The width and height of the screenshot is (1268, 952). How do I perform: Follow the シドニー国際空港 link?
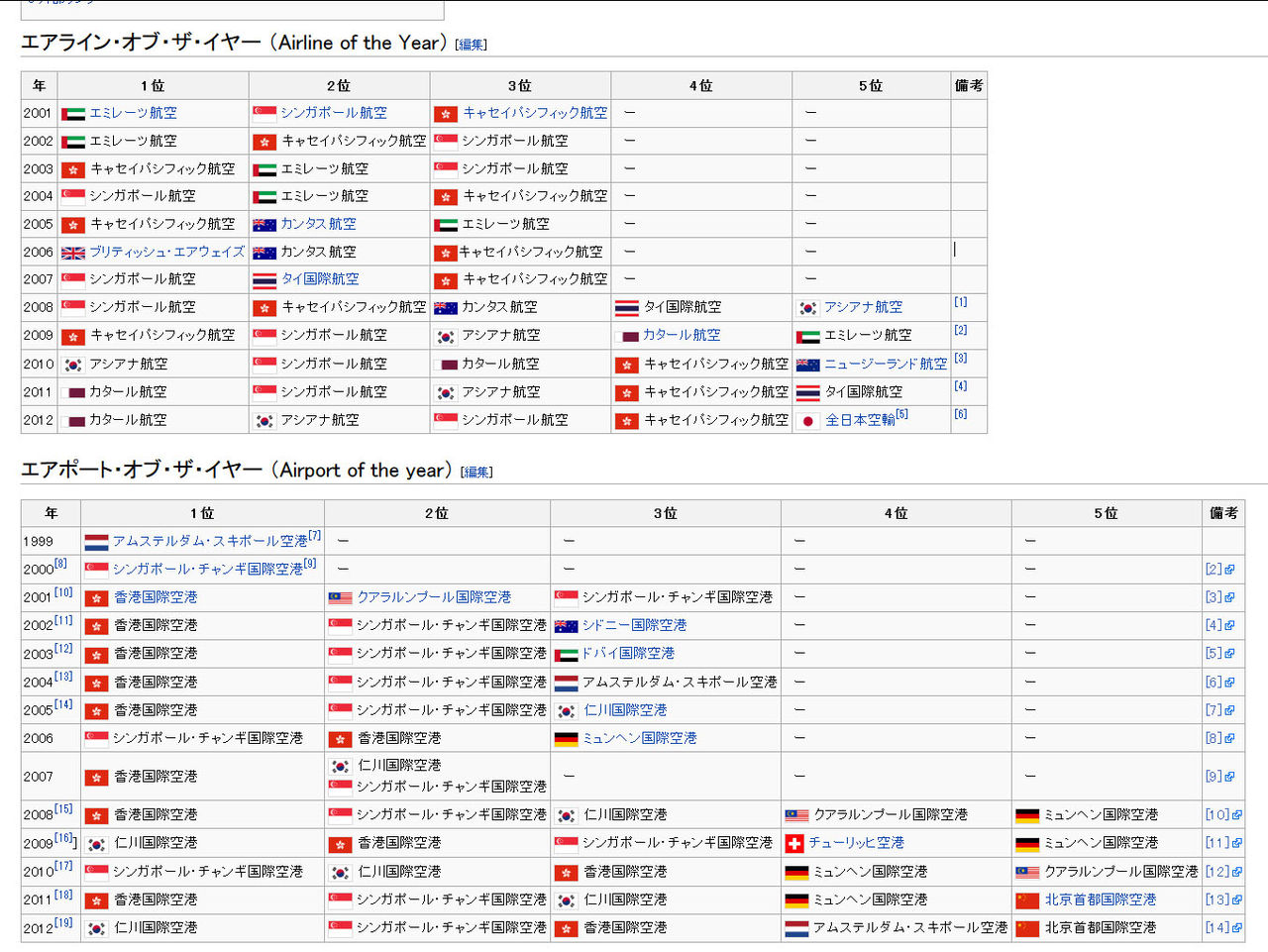coord(634,625)
